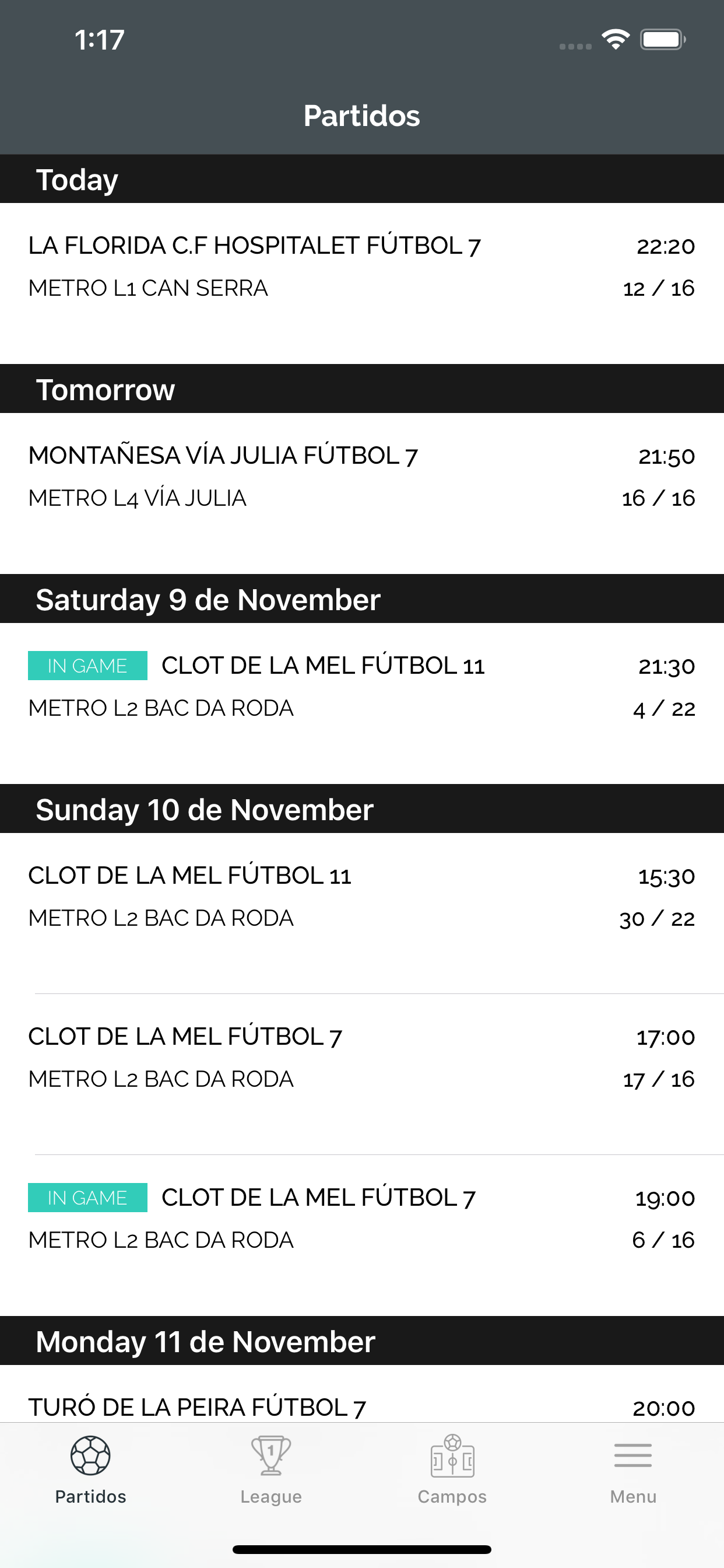The width and height of the screenshot is (724, 1568).
Task: Tap the battery status icon
Action: coord(663,40)
